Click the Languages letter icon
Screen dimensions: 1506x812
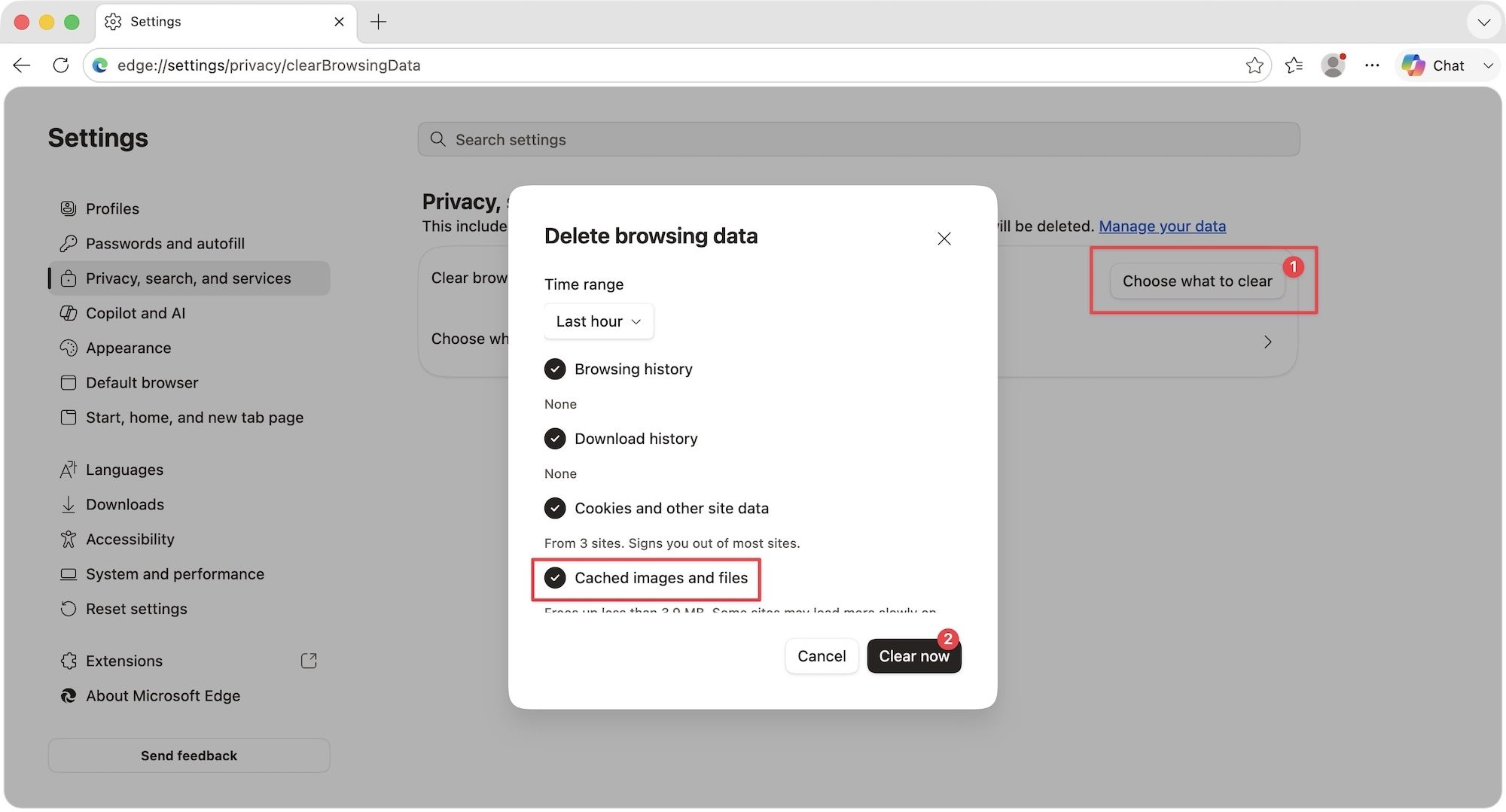pos(69,470)
